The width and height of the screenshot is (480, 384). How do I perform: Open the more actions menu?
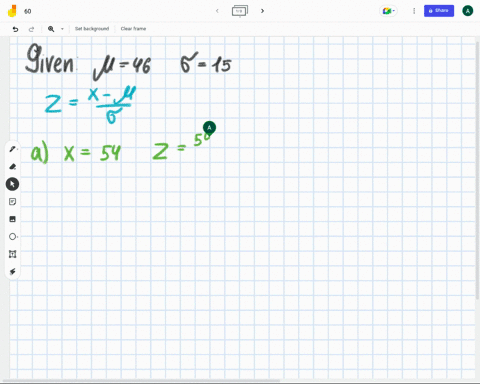[x=414, y=11]
